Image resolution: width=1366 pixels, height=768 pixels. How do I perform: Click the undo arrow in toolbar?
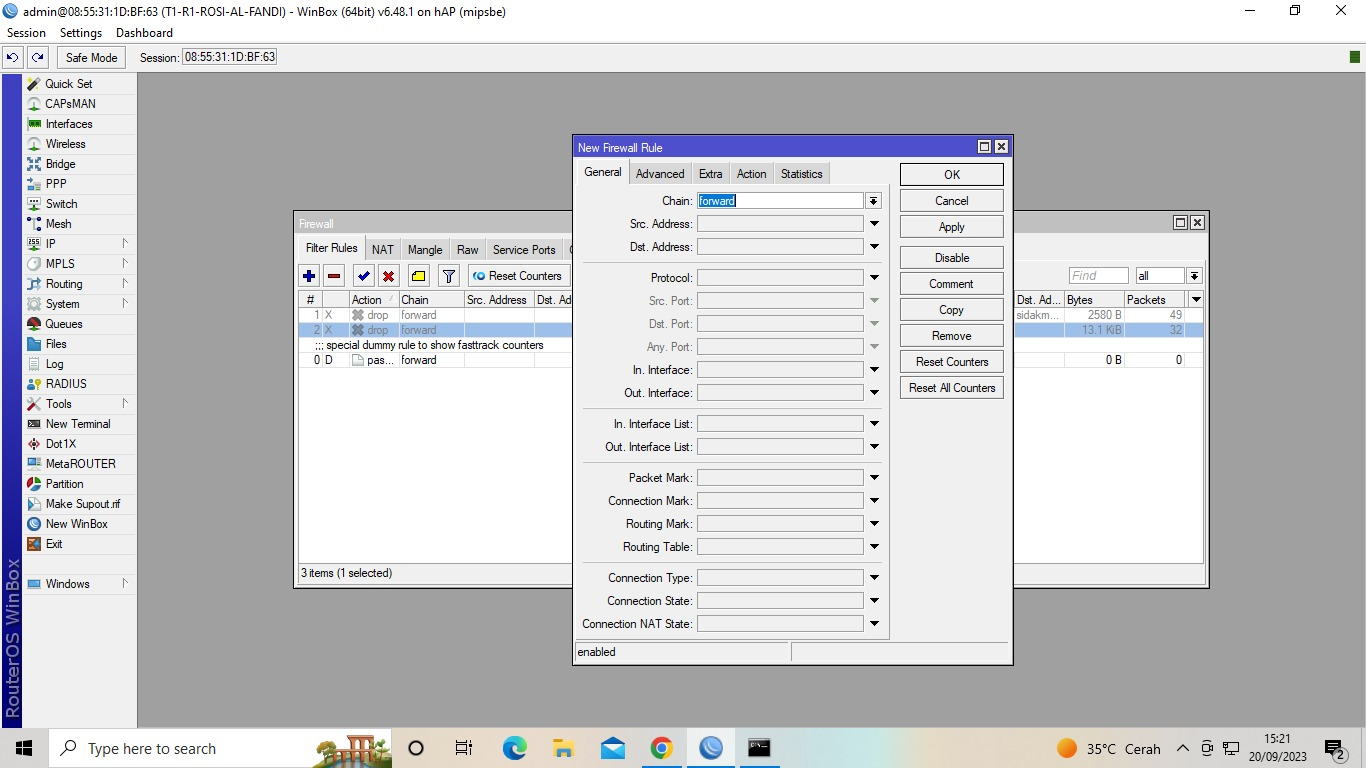tap(14, 58)
